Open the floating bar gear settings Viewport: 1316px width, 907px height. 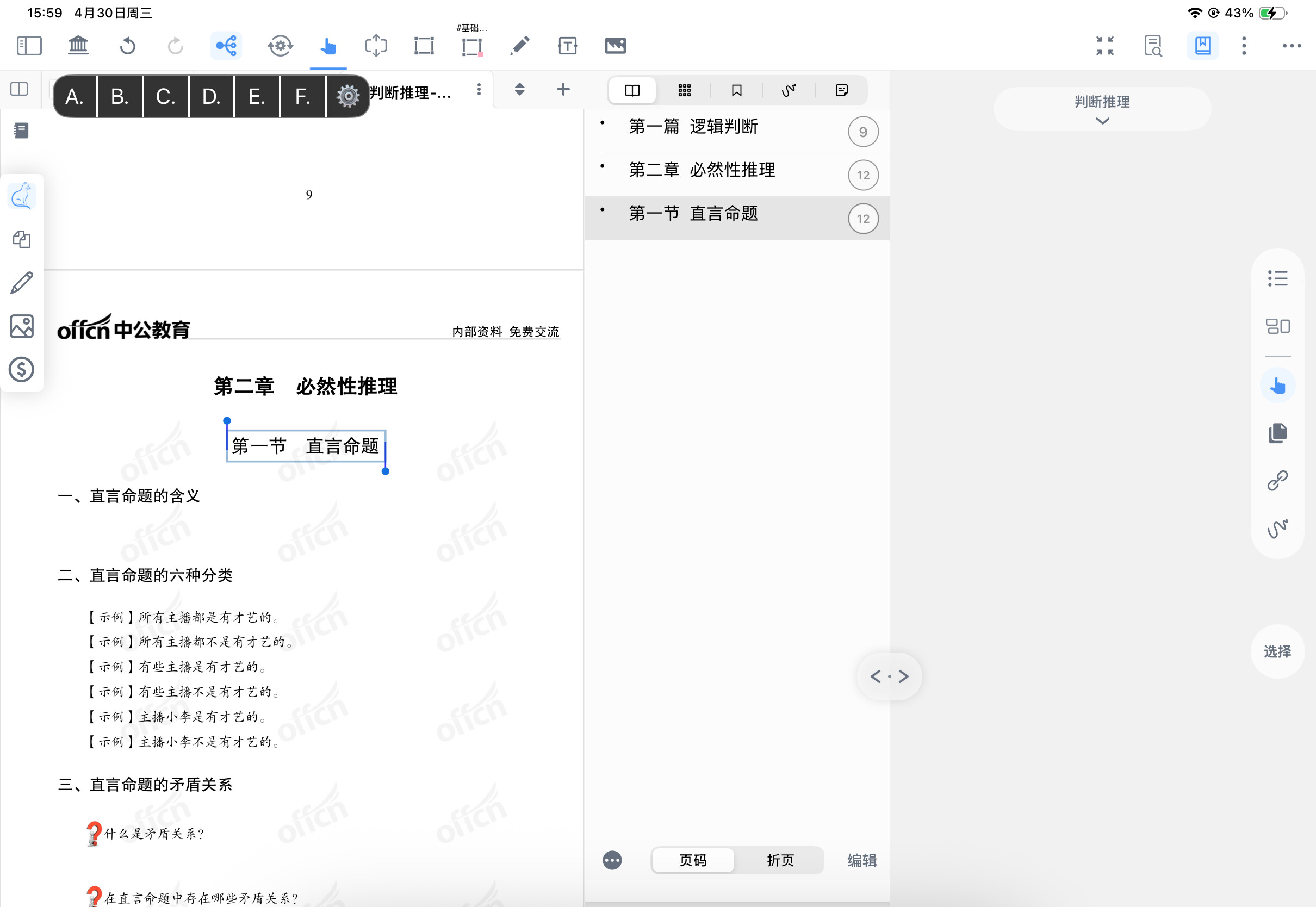pyautogui.click(x=347, y=97)
